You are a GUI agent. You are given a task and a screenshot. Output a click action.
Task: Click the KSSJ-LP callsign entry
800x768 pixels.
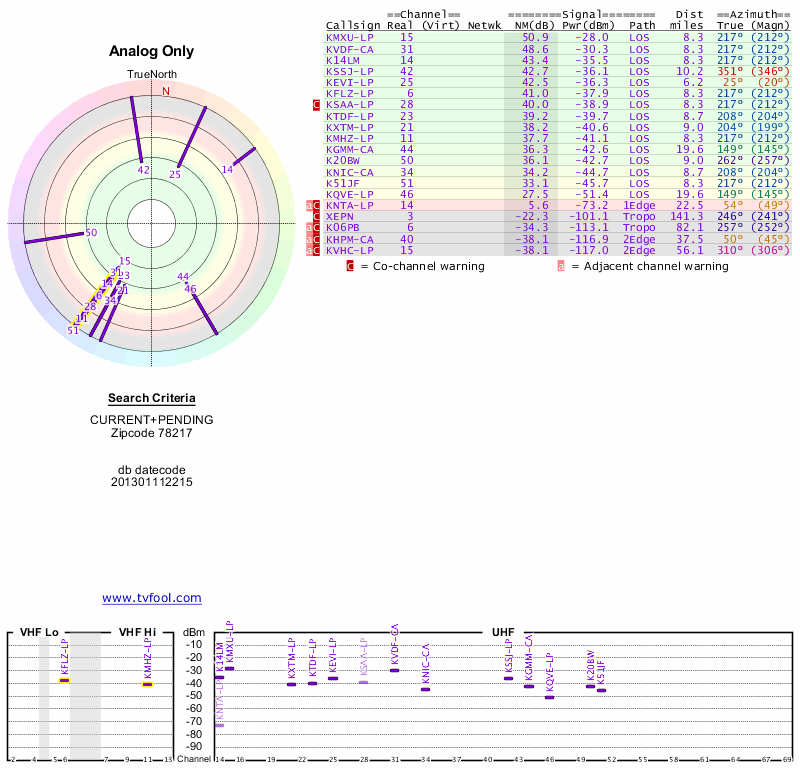click(350, 71)
